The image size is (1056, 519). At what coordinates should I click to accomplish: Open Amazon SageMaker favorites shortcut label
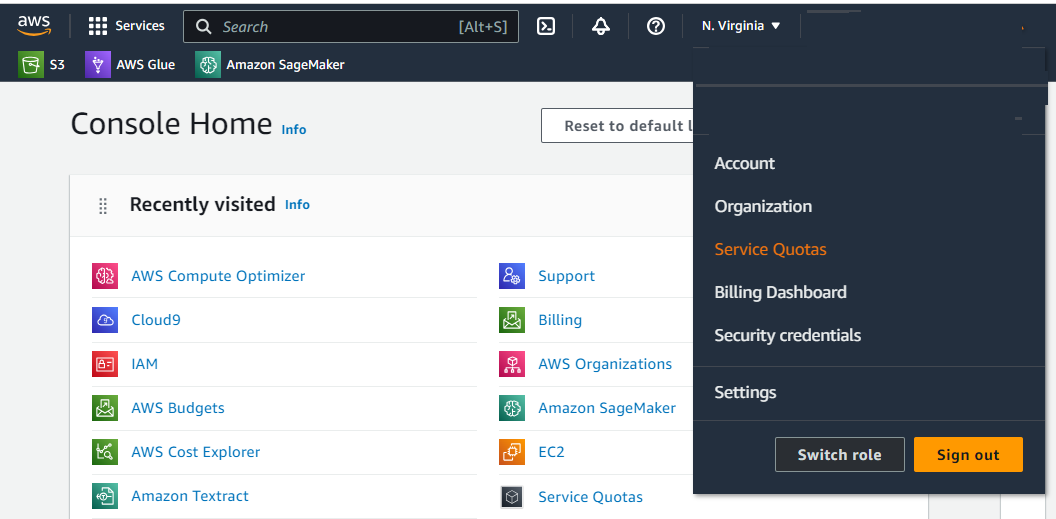(x=285, y=65)
